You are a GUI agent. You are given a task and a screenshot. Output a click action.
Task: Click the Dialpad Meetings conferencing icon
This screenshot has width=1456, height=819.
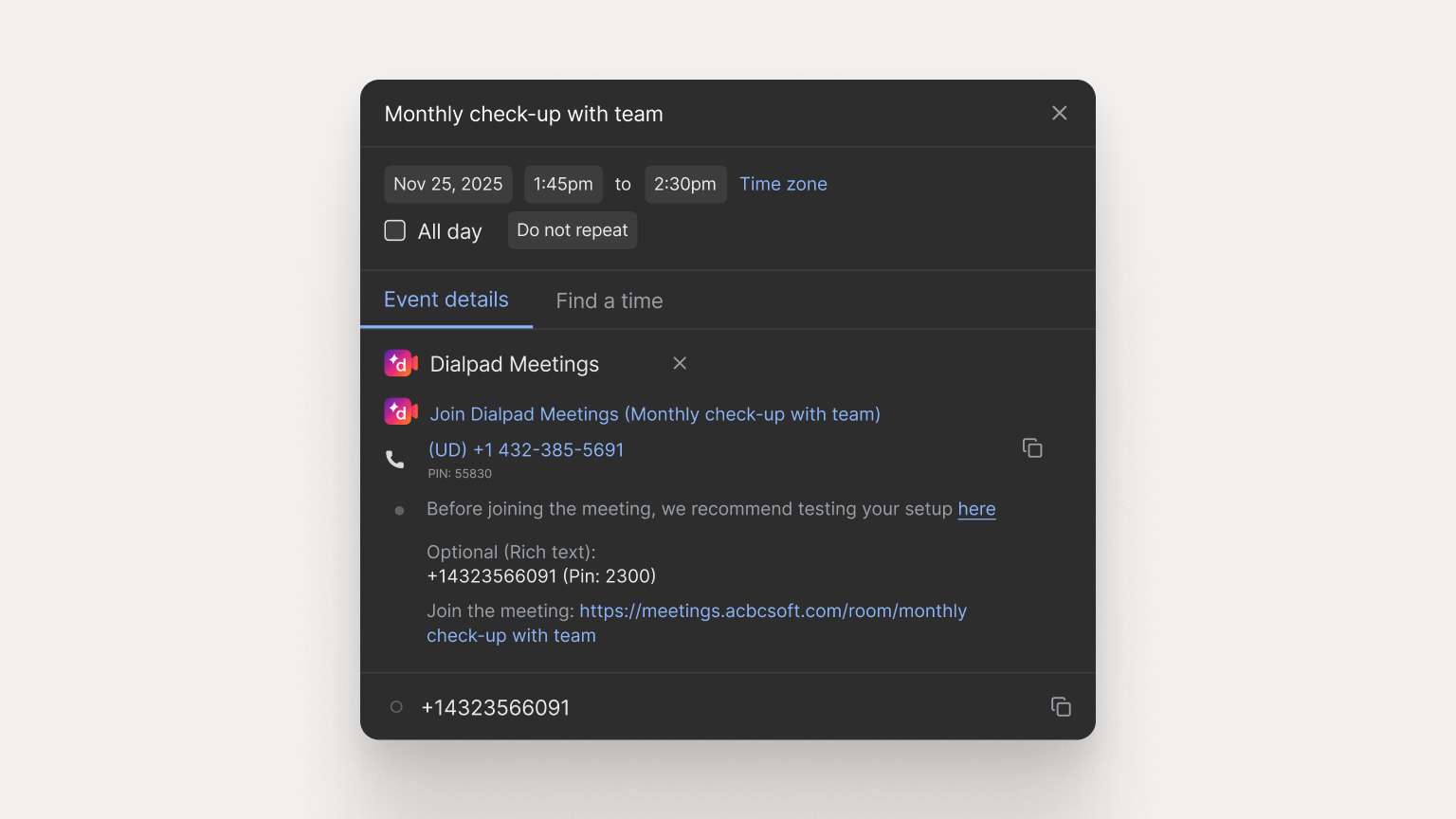click(x=400, y=363)
